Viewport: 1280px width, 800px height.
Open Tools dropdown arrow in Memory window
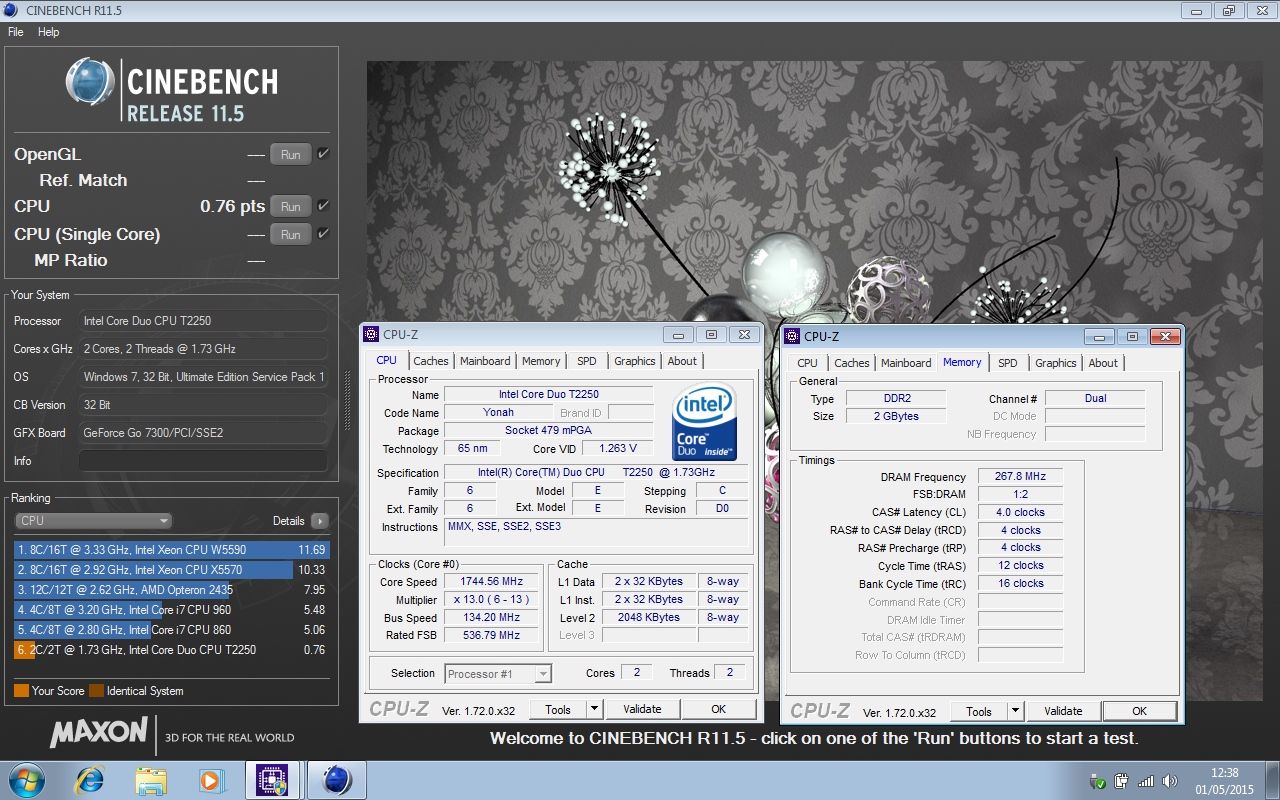click(x=1015, y=711)
